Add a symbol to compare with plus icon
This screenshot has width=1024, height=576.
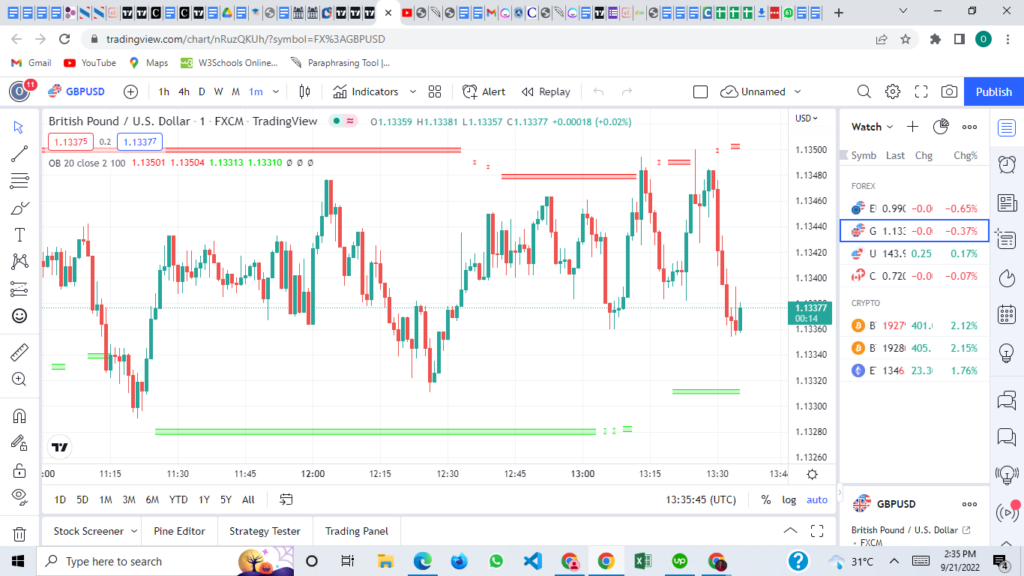[131, 91]
